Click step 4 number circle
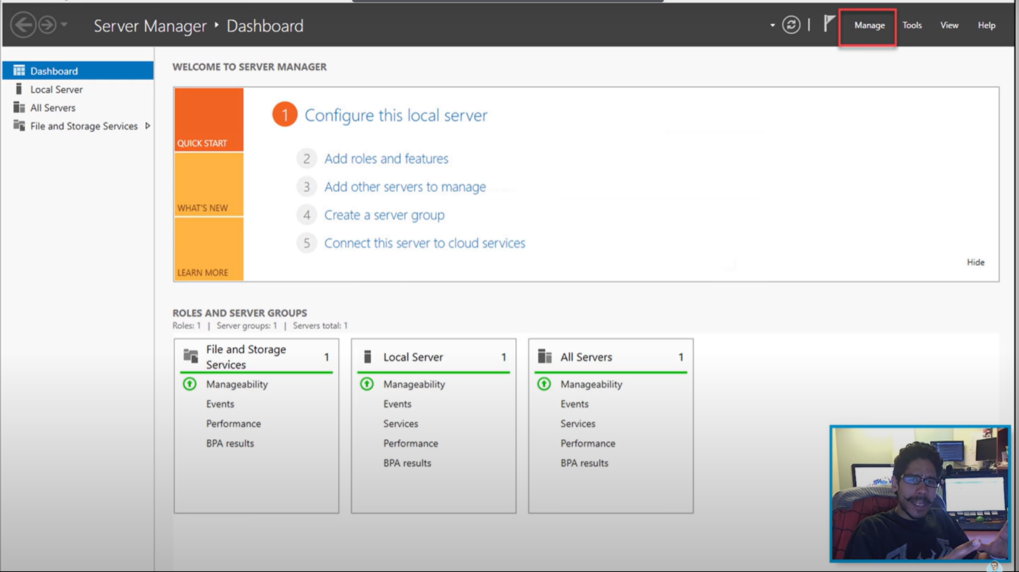The height and width of the screenshot is (572, 1019). tap(307, 214)
